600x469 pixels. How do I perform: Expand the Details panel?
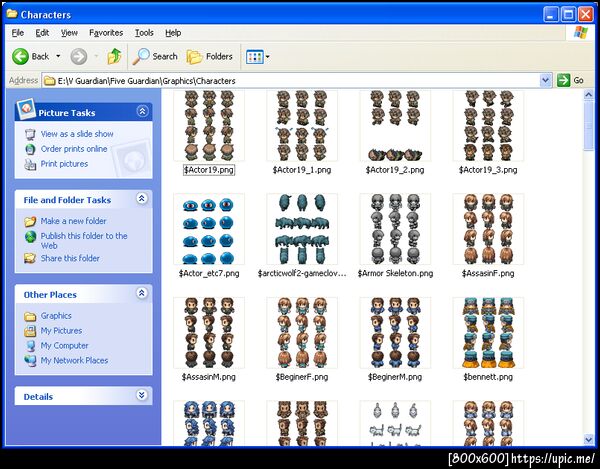pyautogui.click(x=142, y=395)
